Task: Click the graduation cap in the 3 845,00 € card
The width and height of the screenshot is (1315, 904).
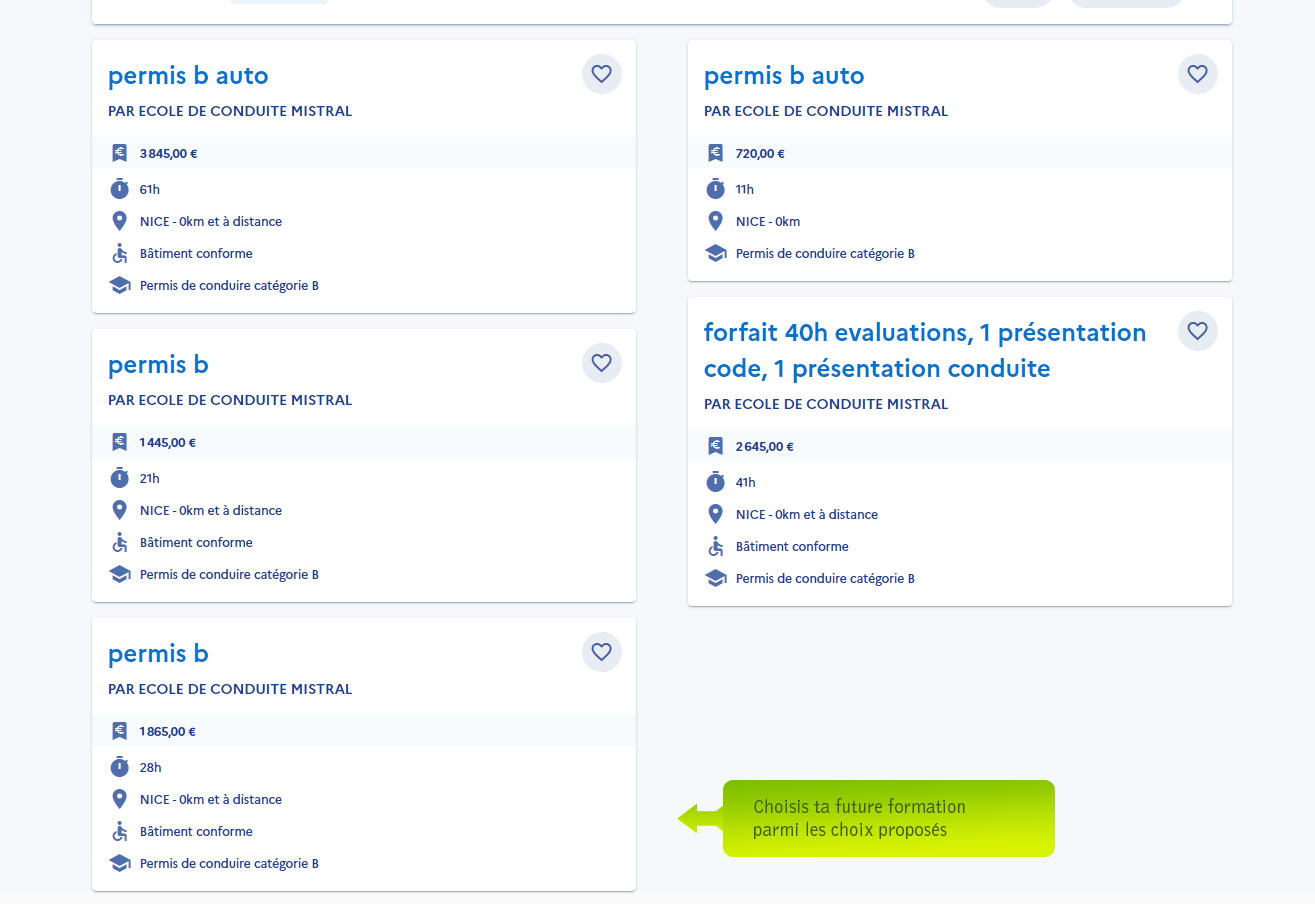Action: pos(120,285)
